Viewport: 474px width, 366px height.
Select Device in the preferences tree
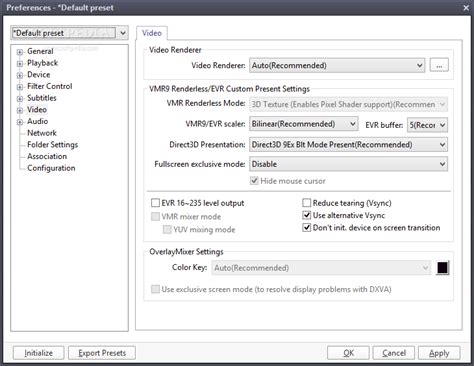pos(39,75)
